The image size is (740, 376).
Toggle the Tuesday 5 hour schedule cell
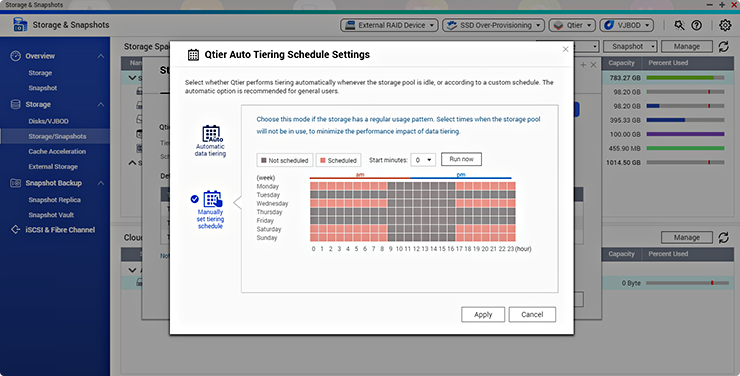[357, 195]
